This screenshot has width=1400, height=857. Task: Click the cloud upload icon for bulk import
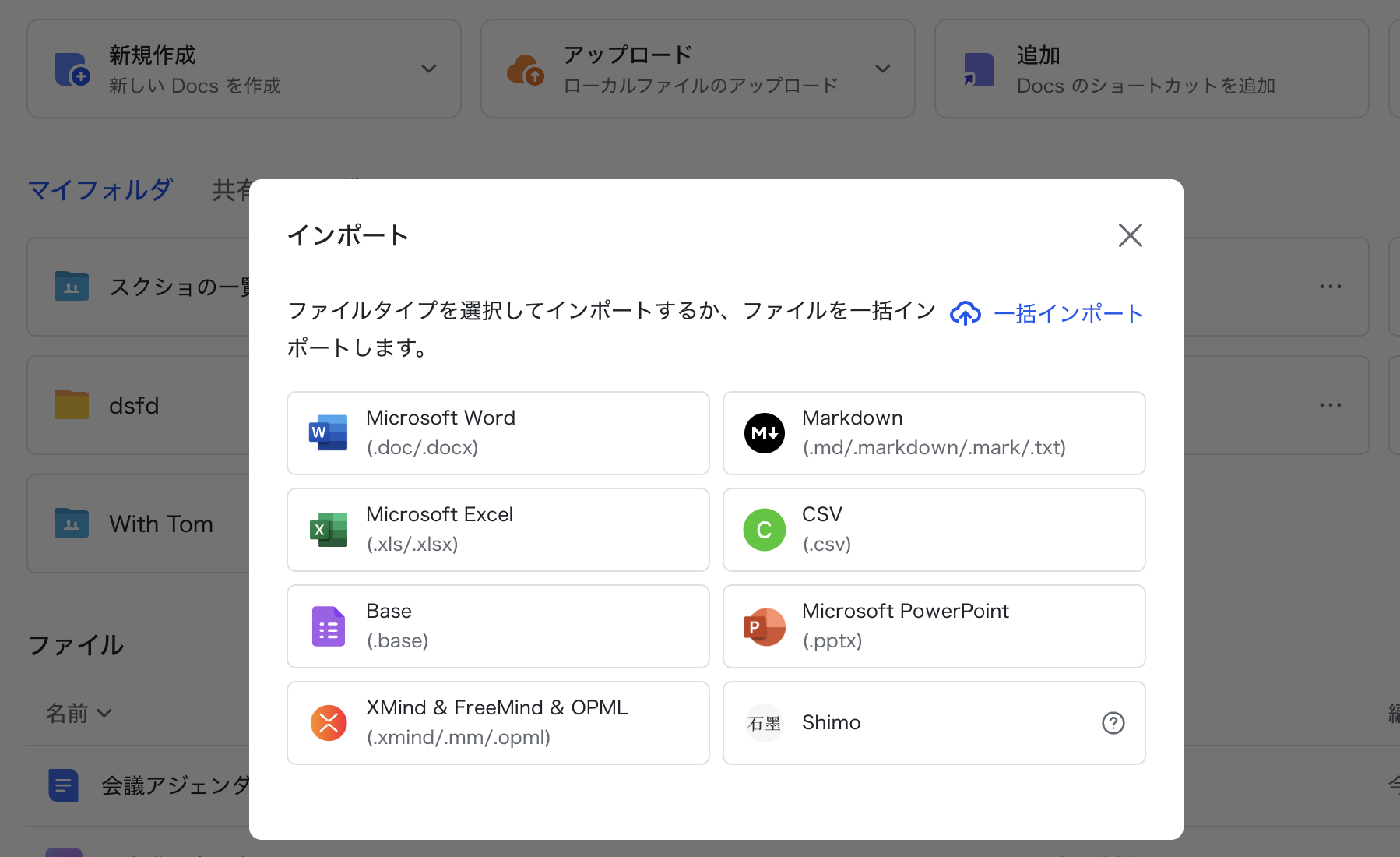pos(966,313)
